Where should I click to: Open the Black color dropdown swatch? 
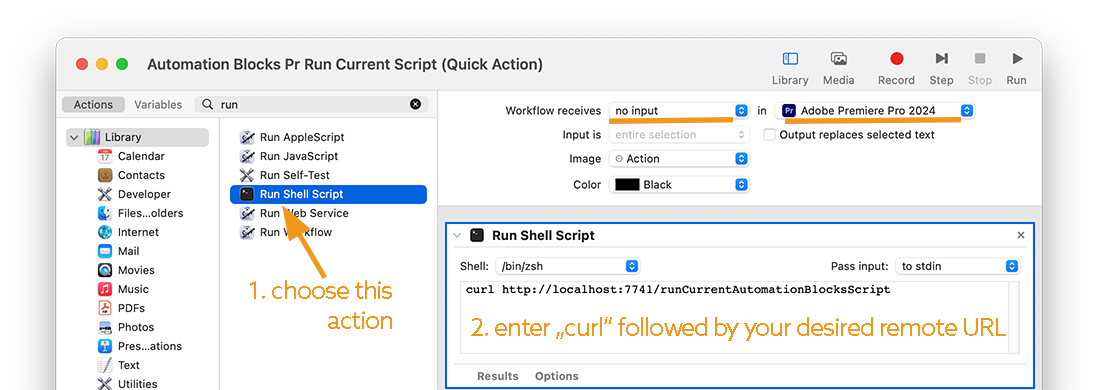[679, 185]
